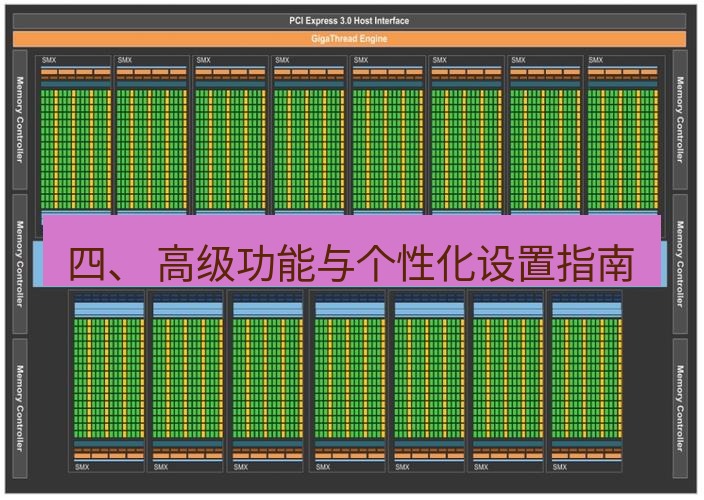Click the top Memory Controller block on right side
The width and height of the screenshot is (704, 500).
pos(680,120)
